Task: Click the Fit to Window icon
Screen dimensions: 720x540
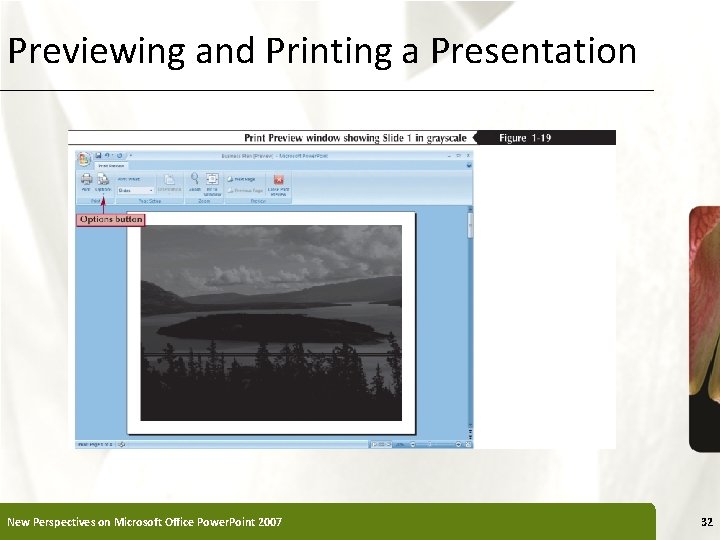Action: 212,179
